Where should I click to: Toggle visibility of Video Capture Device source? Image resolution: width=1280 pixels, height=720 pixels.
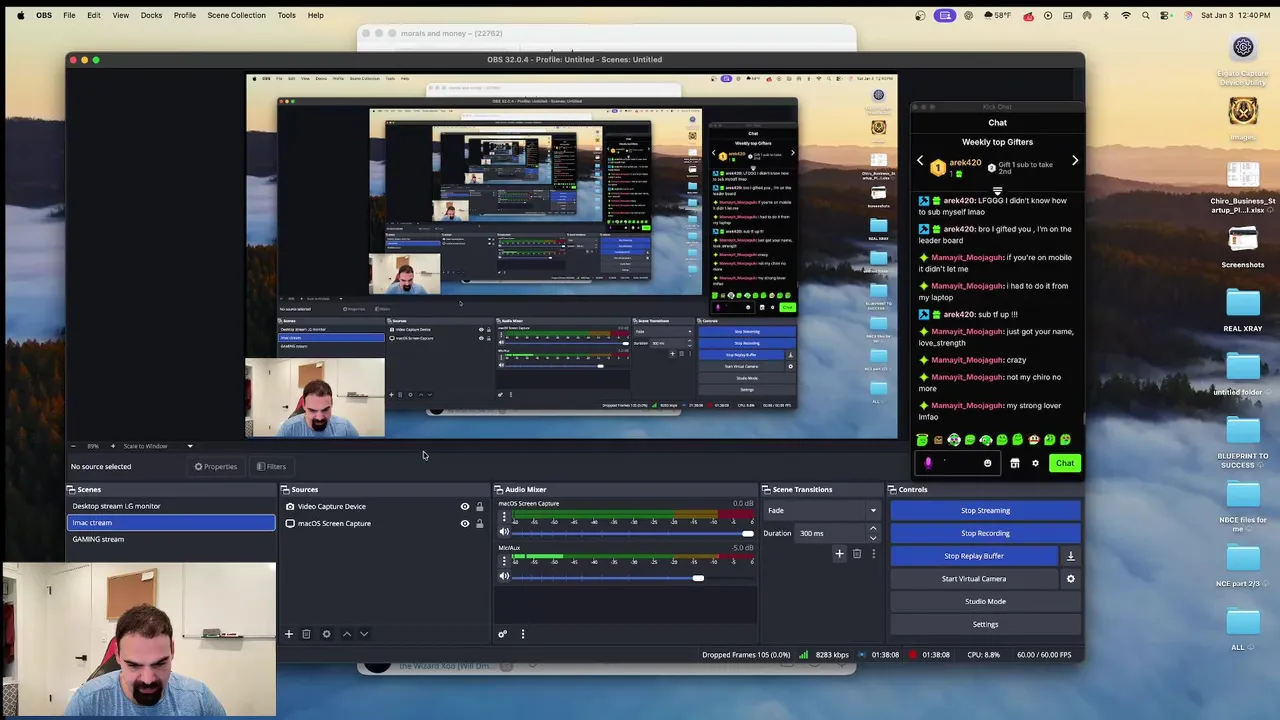coord(464,507)
